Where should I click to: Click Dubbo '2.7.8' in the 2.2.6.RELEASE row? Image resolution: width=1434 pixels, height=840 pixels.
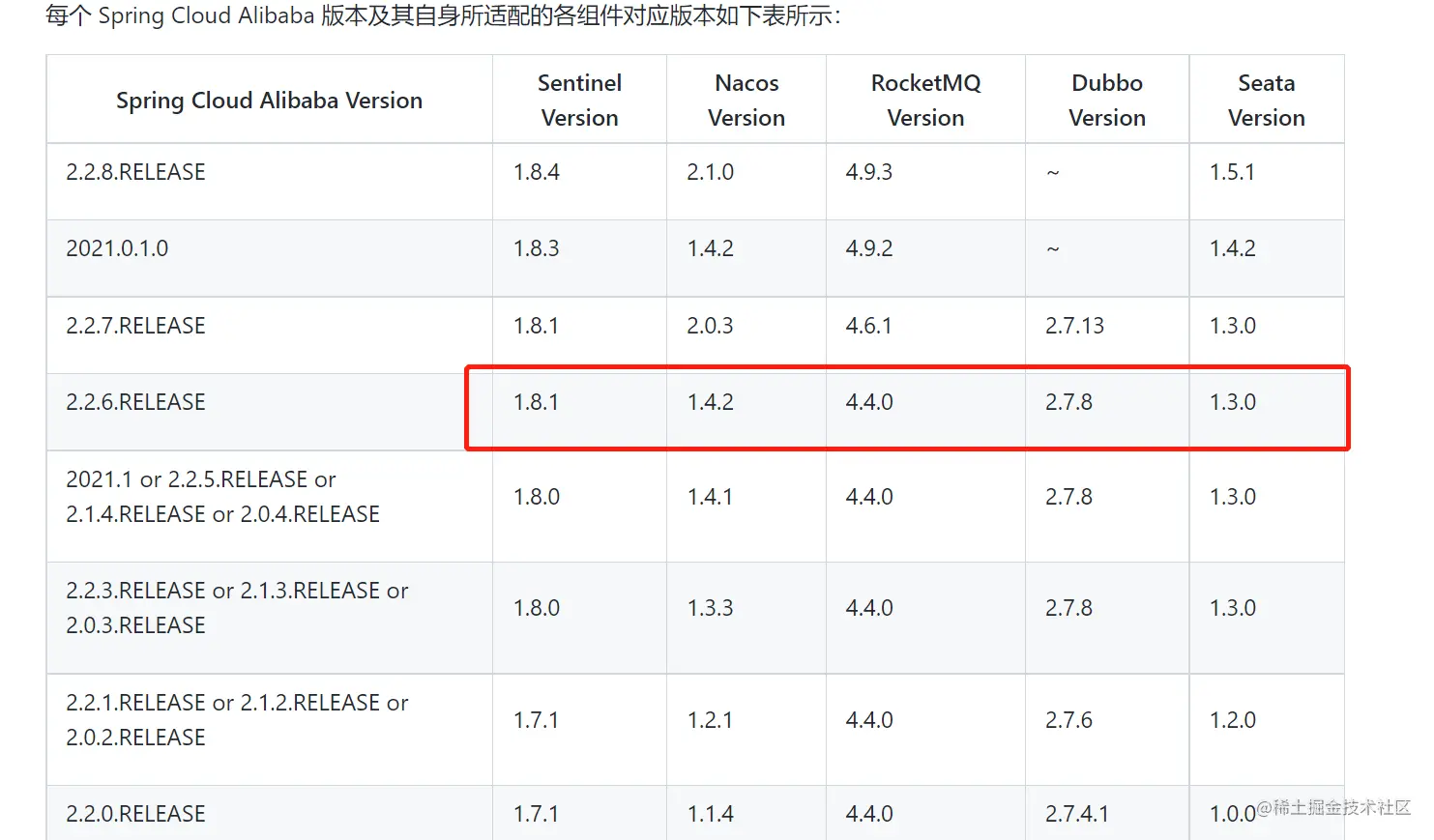(1068, 402)
